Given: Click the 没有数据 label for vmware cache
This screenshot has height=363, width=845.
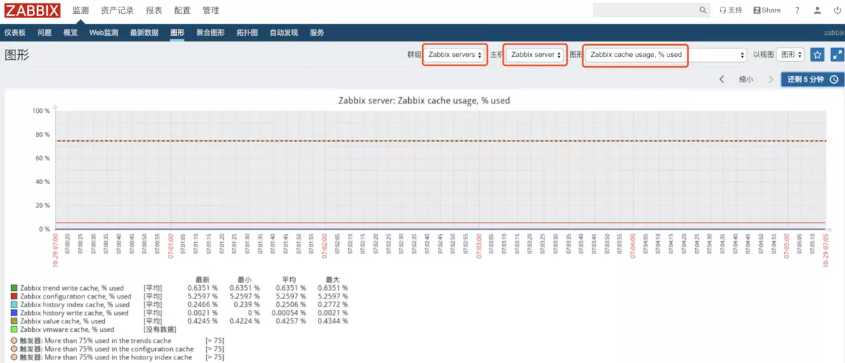Looking at the screenshot, I should pos(160,329).
